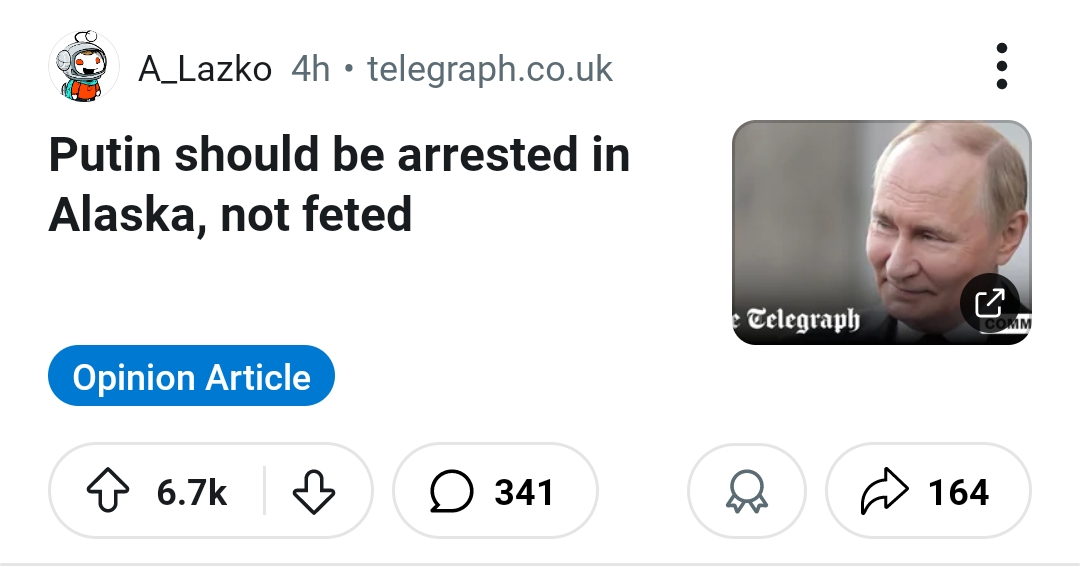
Task: Tap the Telegraph logo watermark on the thumbnail
Action: point(800,320)
